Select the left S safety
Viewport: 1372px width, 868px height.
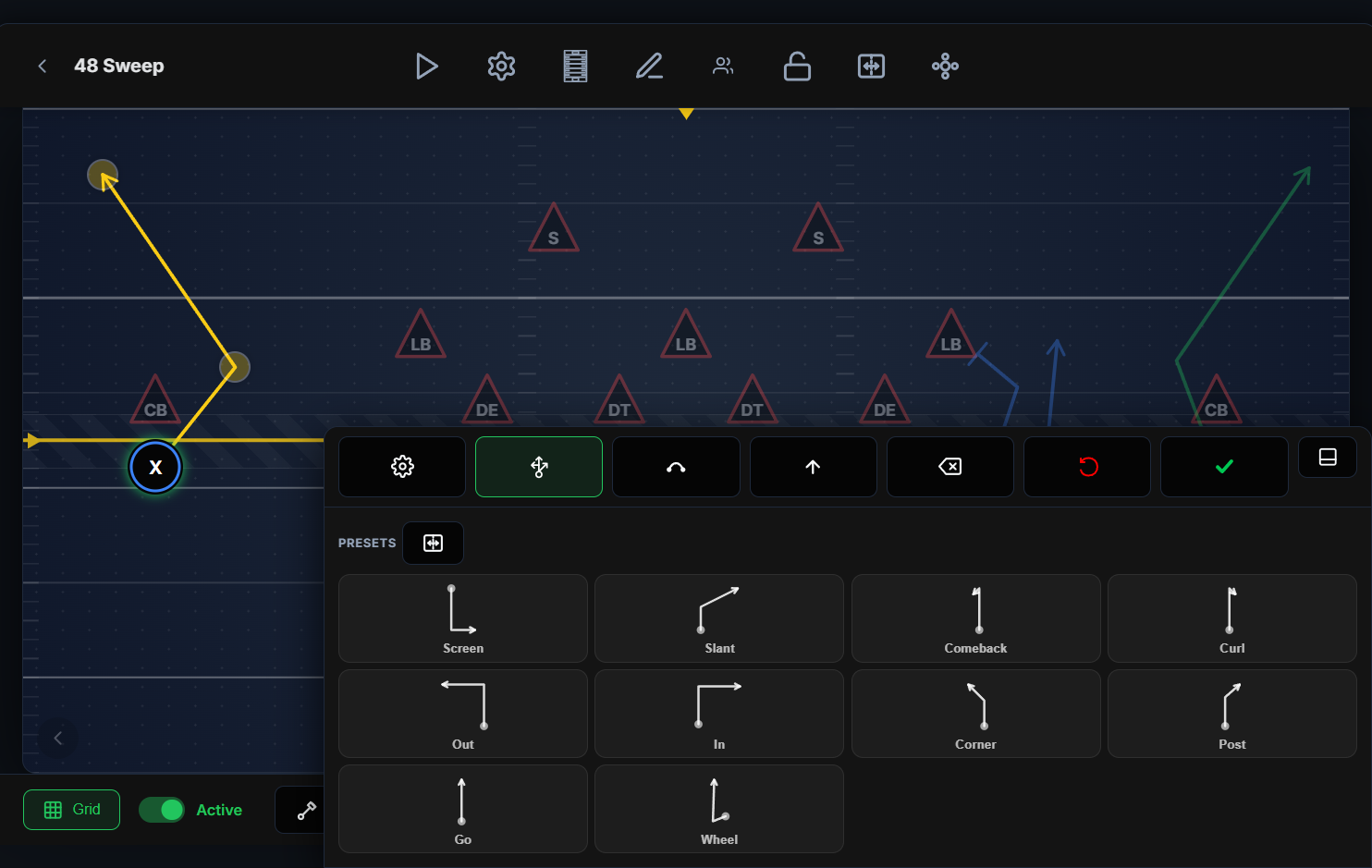(x=553, y=230)
